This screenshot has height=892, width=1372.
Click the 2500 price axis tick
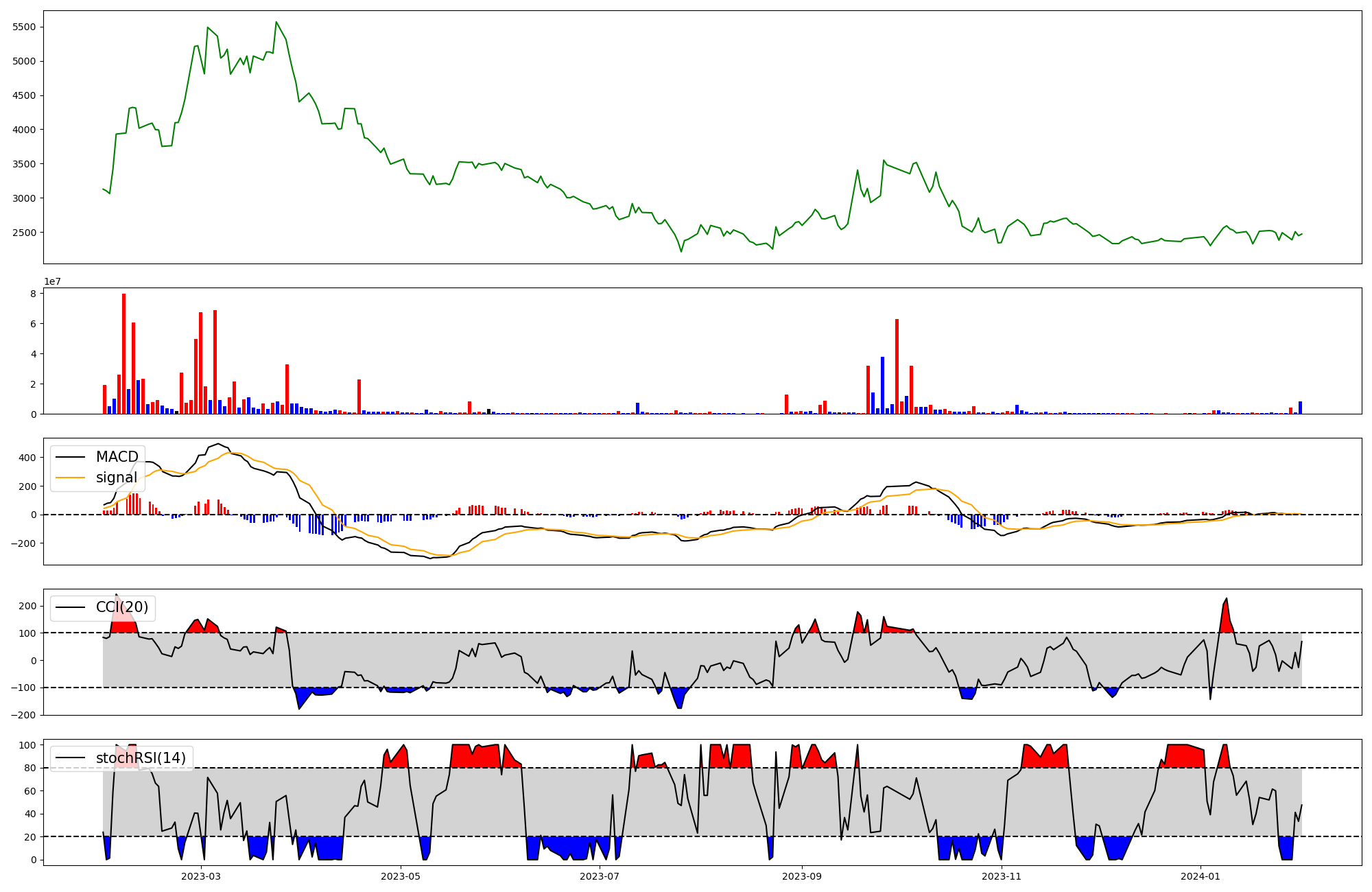25,233
